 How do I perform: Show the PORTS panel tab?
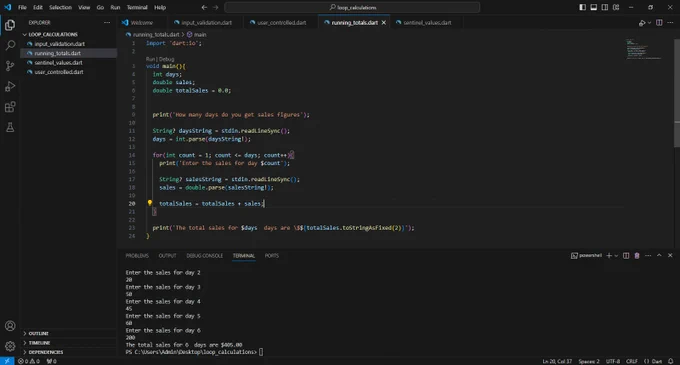point(272,256)
